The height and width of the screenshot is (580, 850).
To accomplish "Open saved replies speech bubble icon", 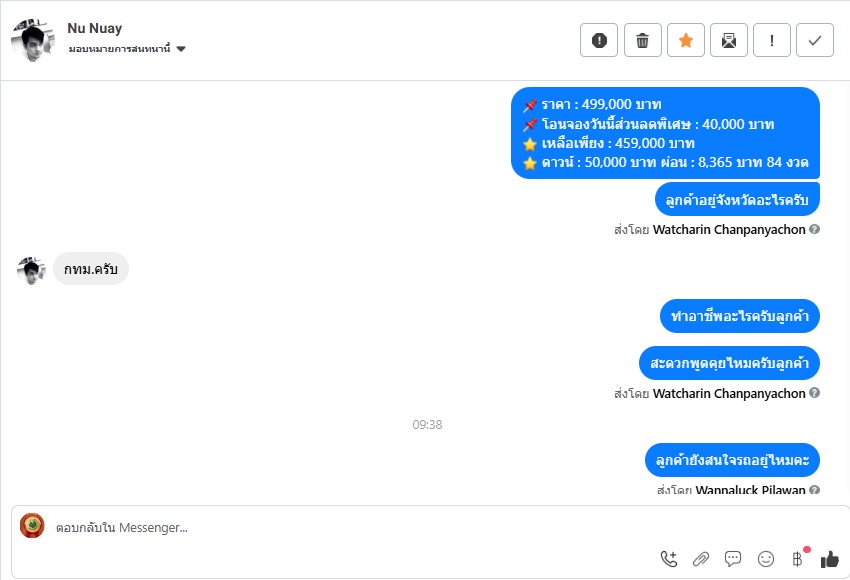I will pyautogui.click(x=733, y=559).
